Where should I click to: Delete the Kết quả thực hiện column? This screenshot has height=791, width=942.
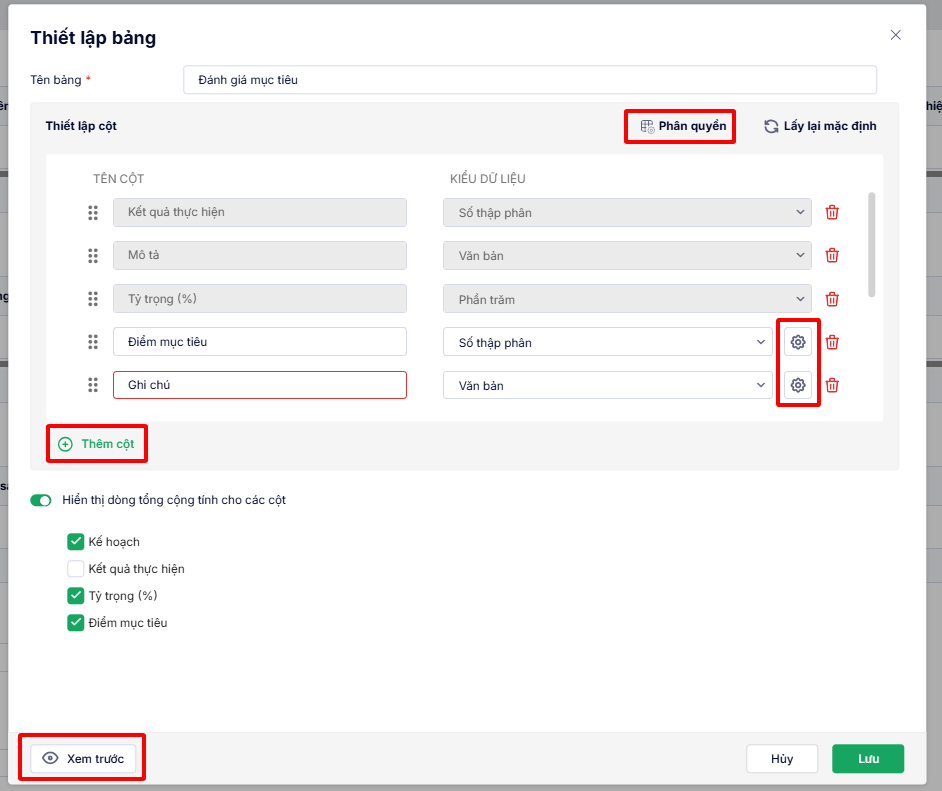point(832,212)
